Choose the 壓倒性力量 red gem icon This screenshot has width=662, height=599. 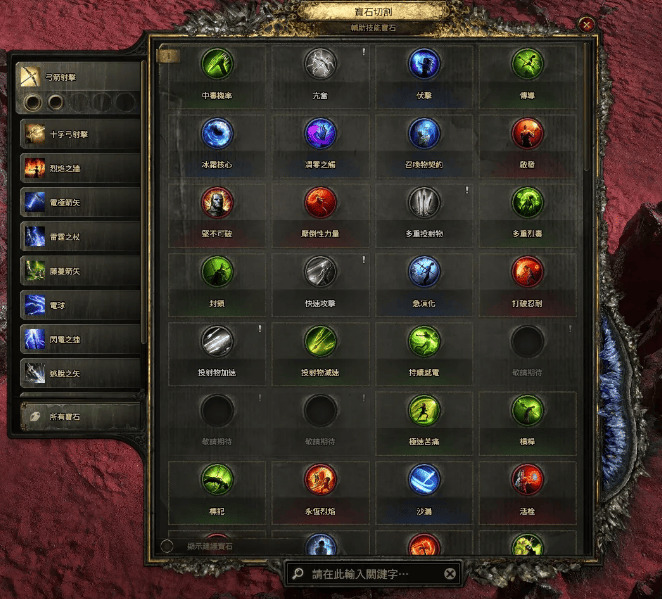[320, 203]
